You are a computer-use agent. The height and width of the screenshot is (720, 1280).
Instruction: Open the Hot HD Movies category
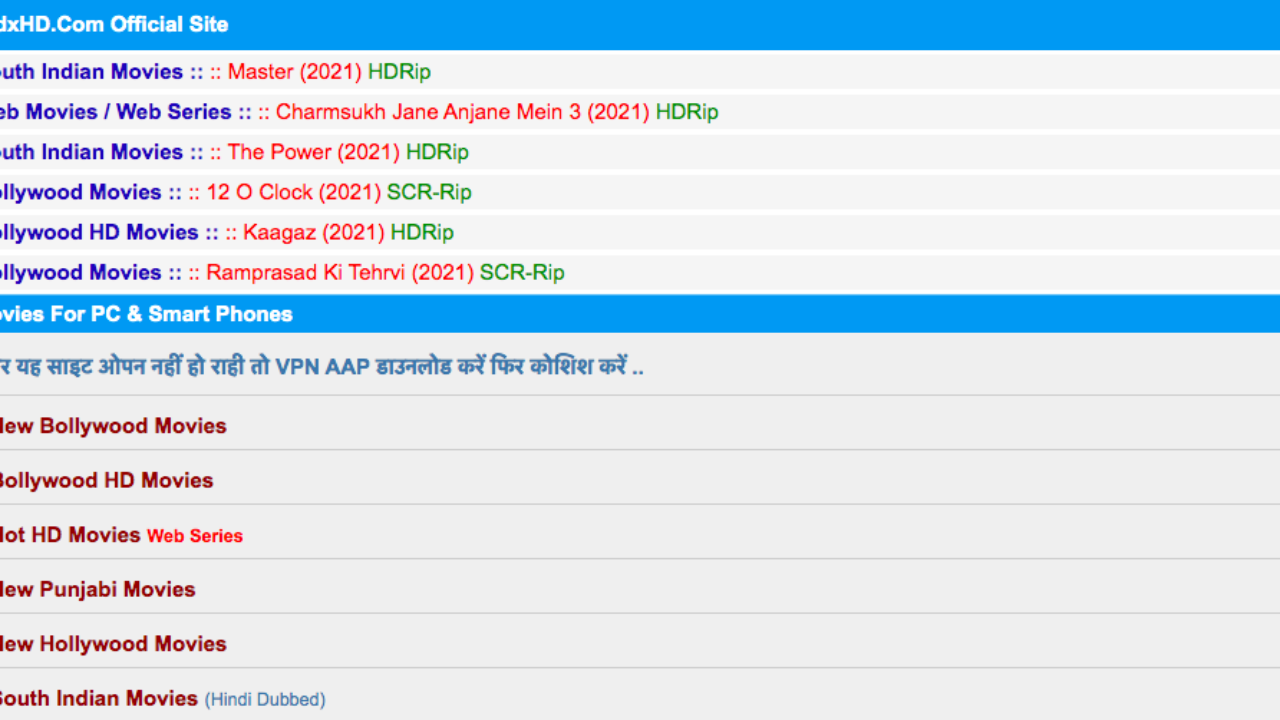[69, 535]
